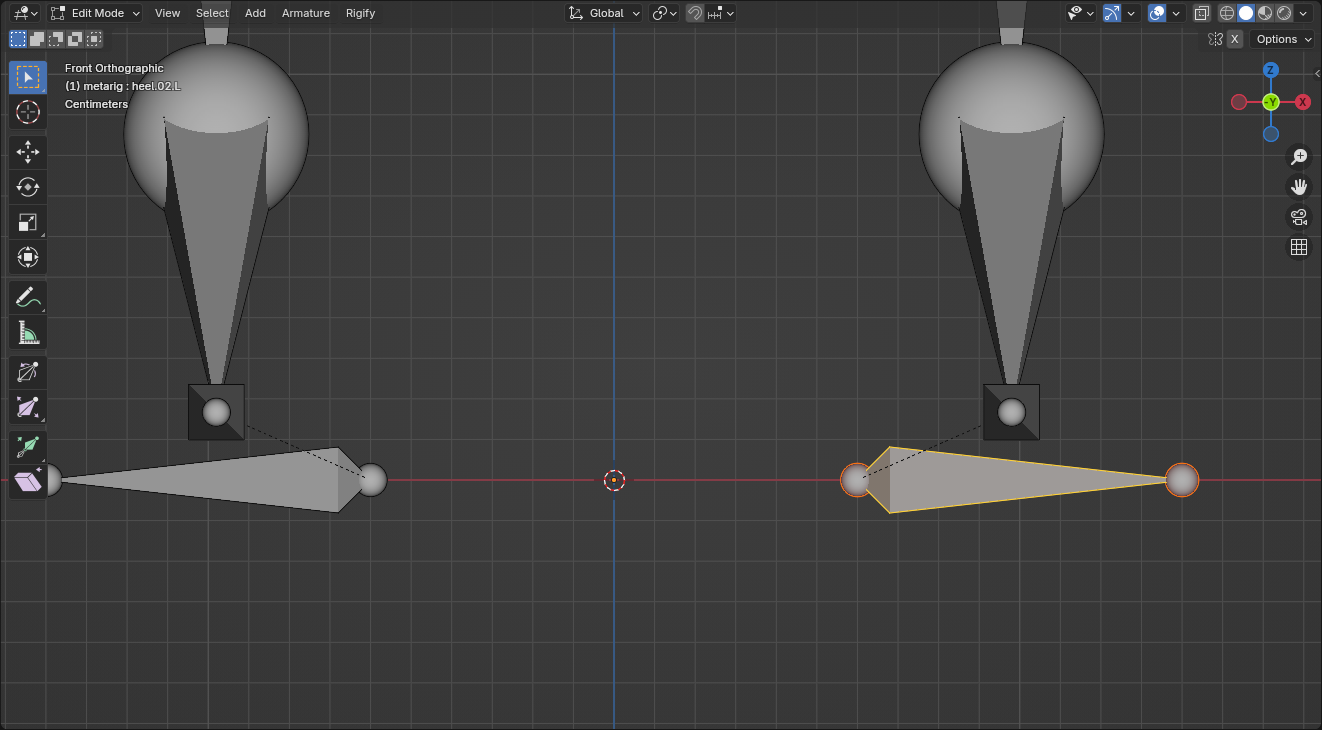Click the zoom magnifier viewport gizmo

click(x=1299, y=156)
